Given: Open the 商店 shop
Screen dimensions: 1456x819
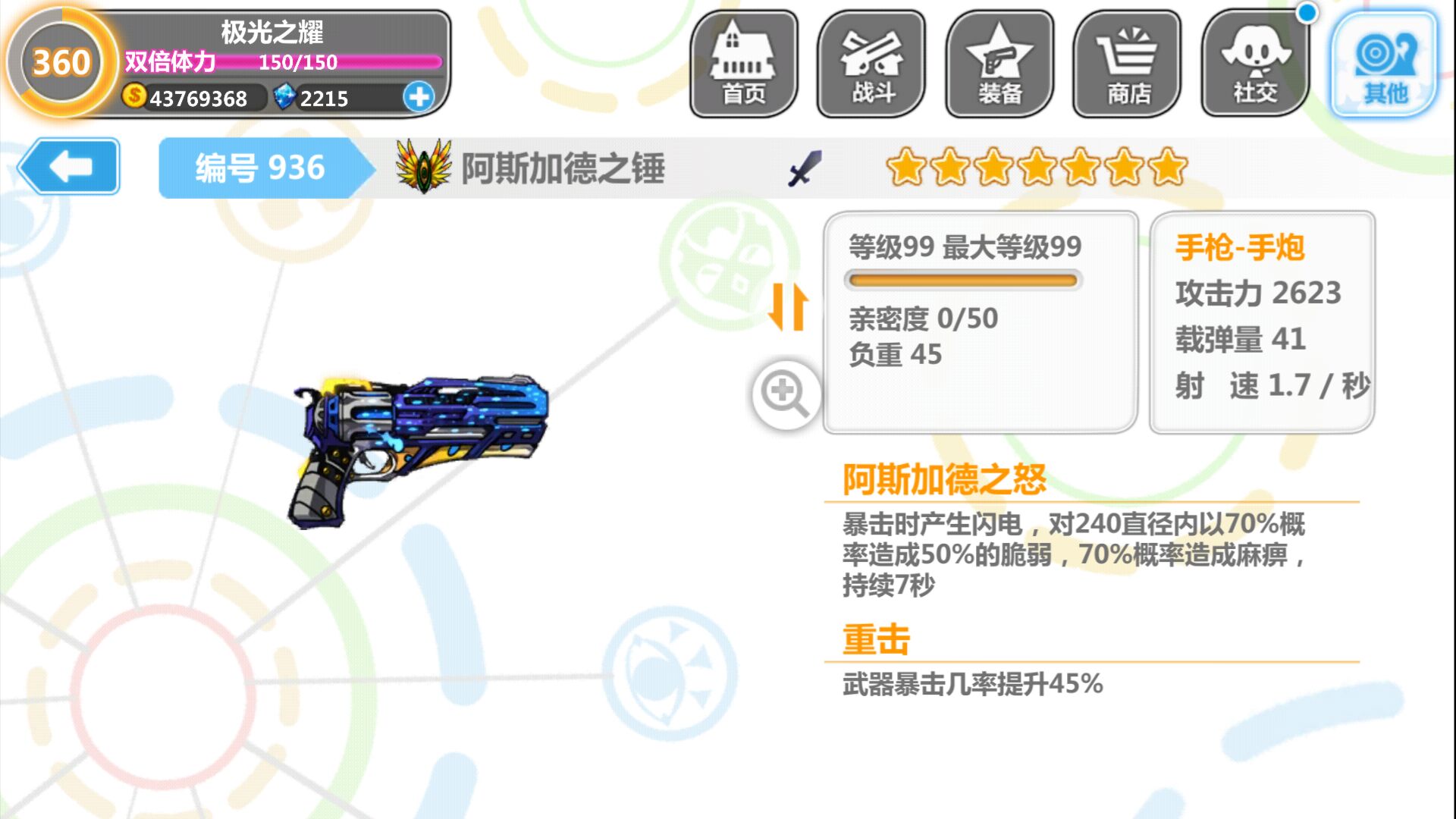Looking at the screenshot, I should tap(1128, 64).
